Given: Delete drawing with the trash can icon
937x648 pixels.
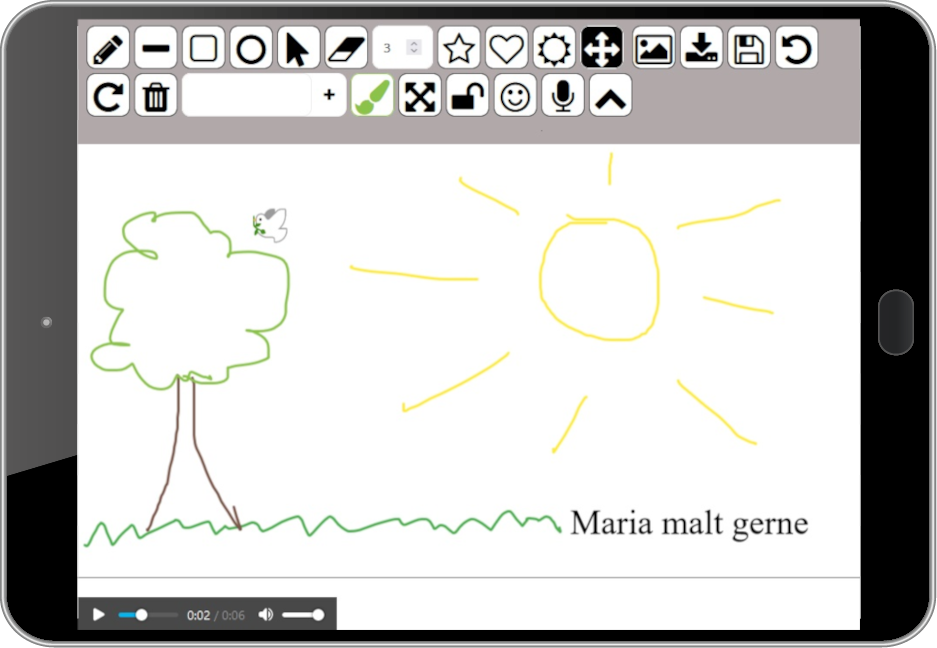Looking at the screenshot, I should (x=156, y=96).
